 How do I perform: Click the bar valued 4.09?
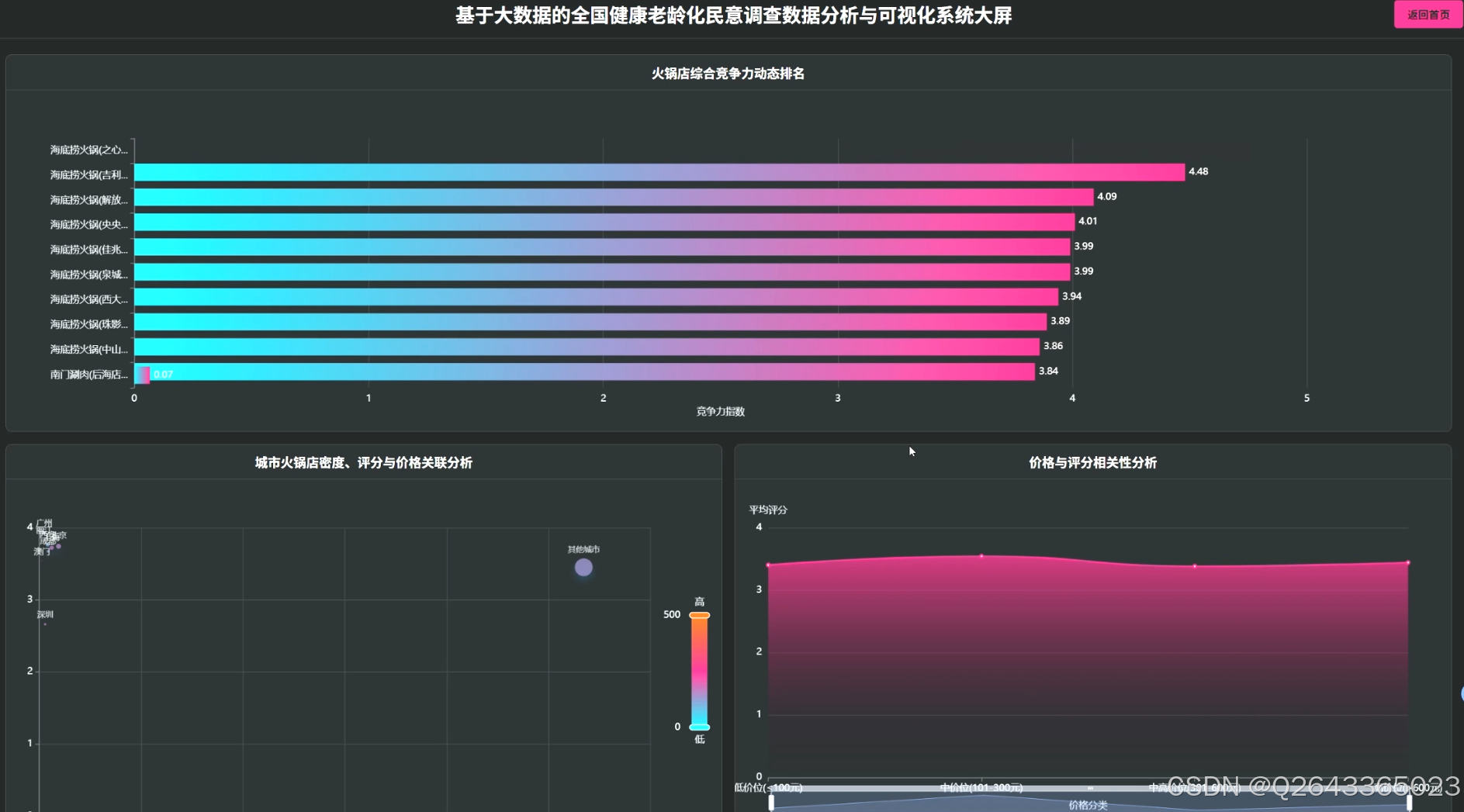[614, 197]
